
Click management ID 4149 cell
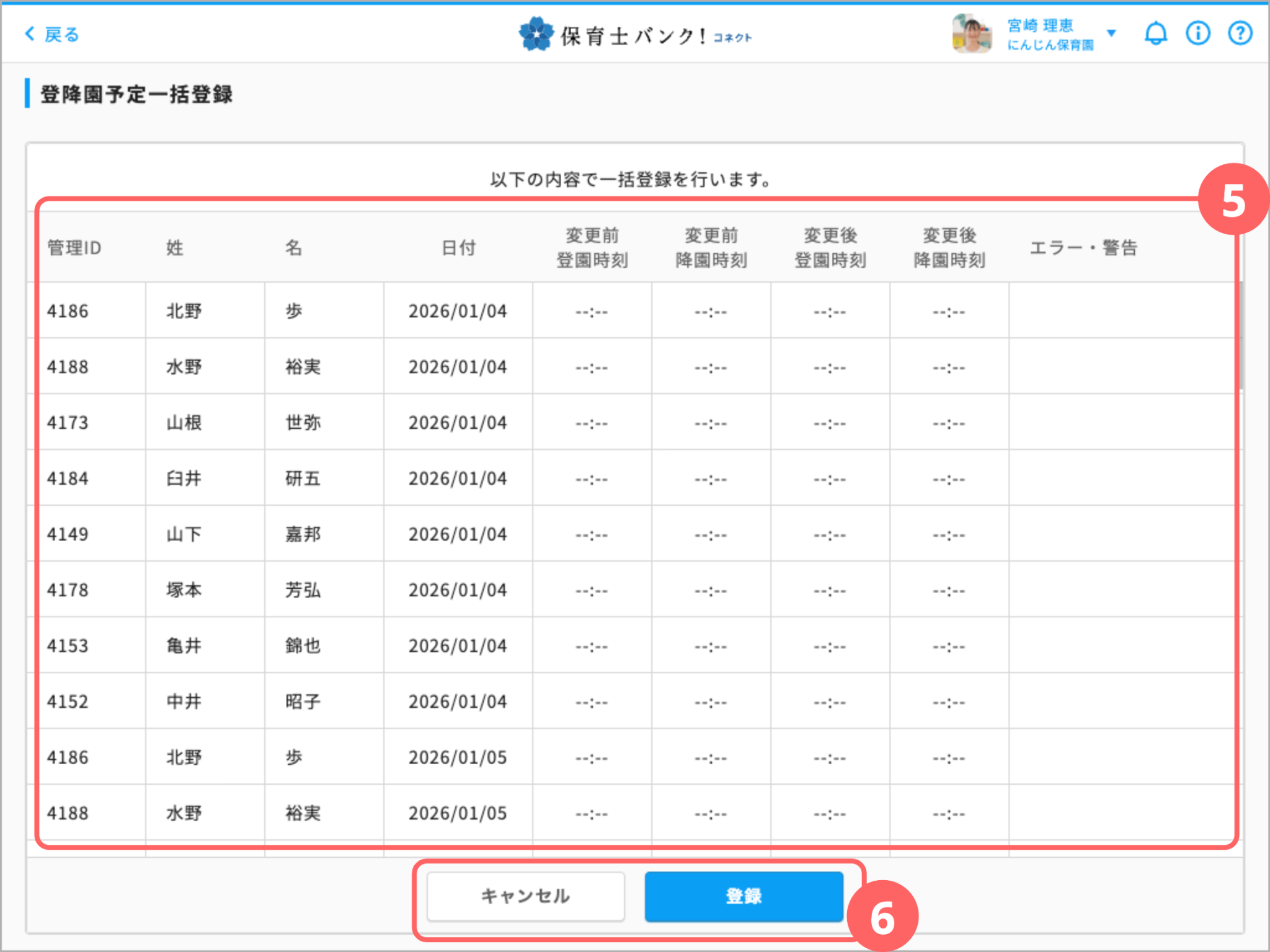(68, 534)
